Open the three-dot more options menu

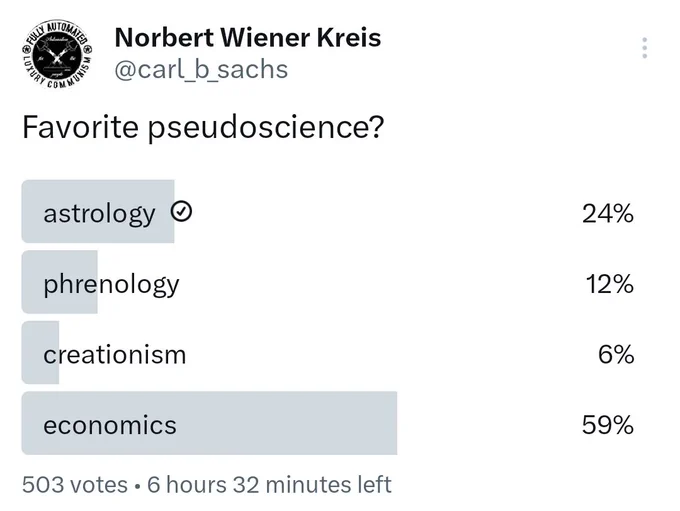pyautogui.click(x=644, y=48)
